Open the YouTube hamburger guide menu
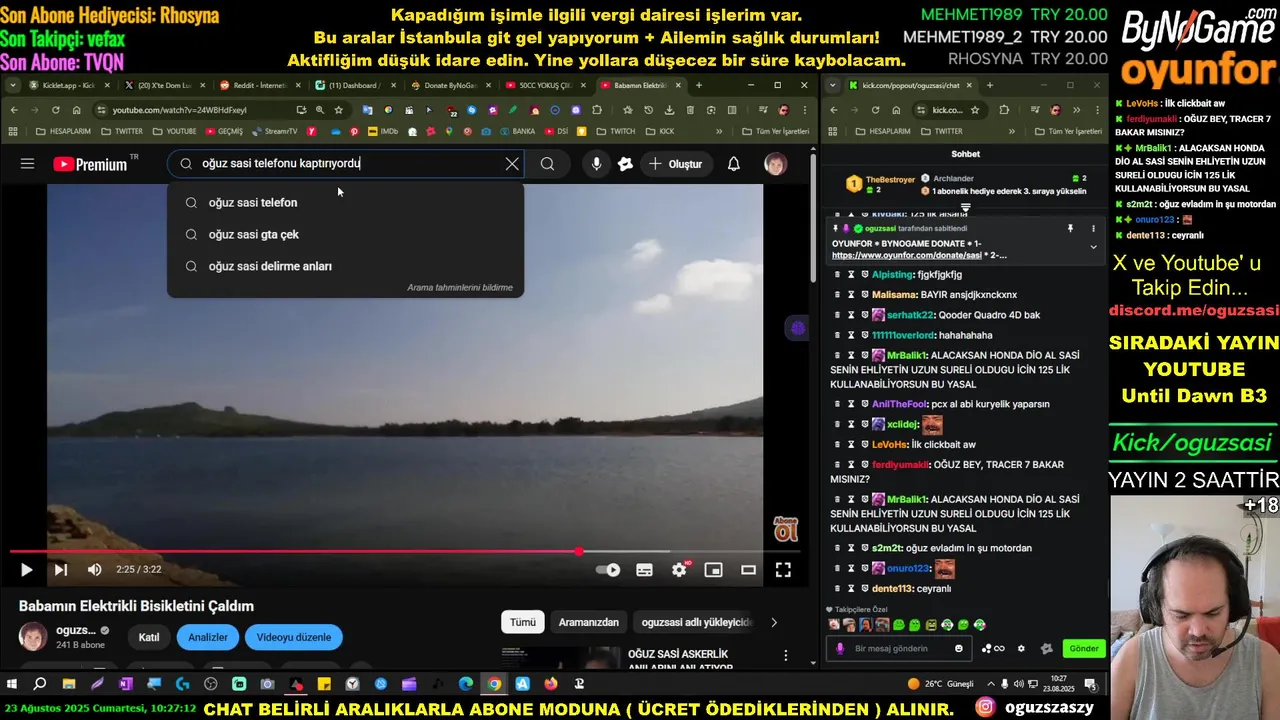 point(27,164)
